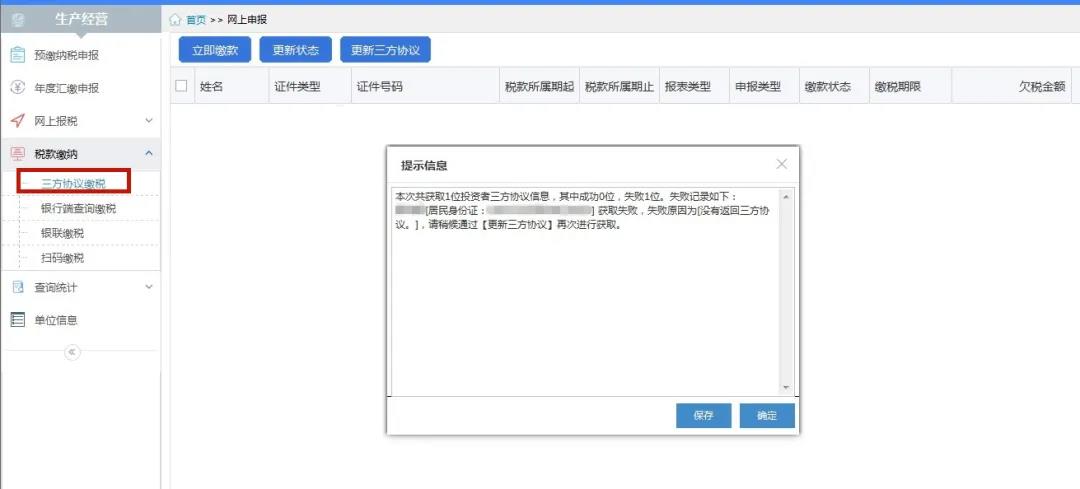
Task: Click the 预缴纳税申报 clipboard icon
Action: pyautogui.click(x=19, y=54)
